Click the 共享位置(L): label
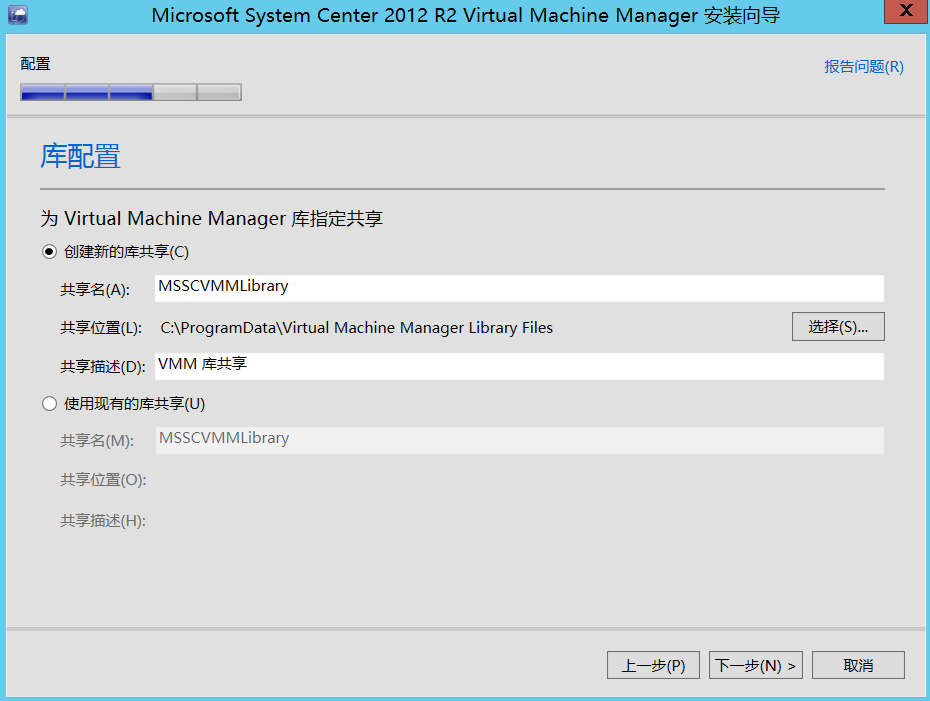The height and width of the screenshot is (701, 930). pyautogui.click(x=101, y=327)
